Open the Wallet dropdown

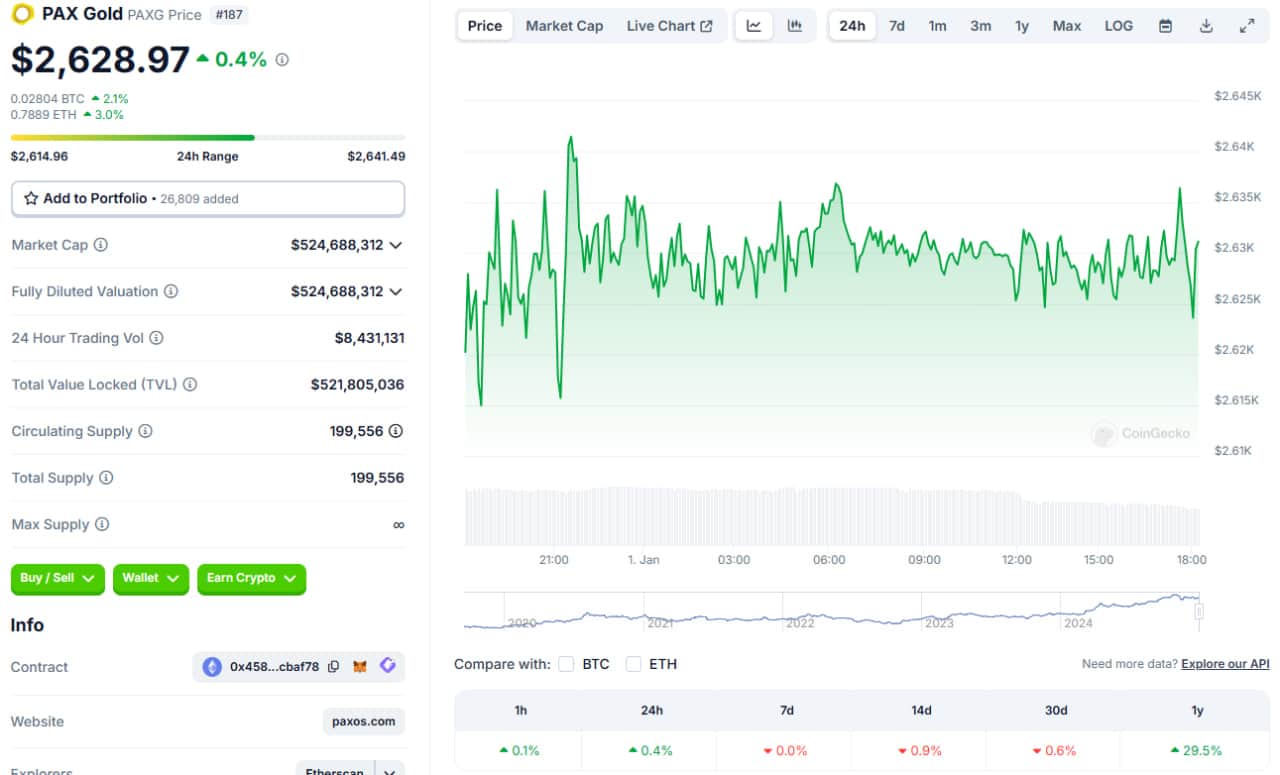click(x=151, y=578)
